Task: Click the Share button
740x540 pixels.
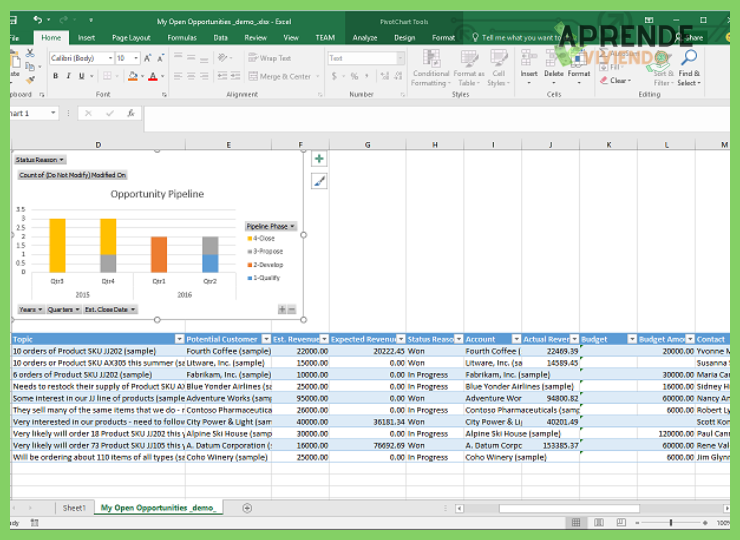Action: click(x=690, y=37)
